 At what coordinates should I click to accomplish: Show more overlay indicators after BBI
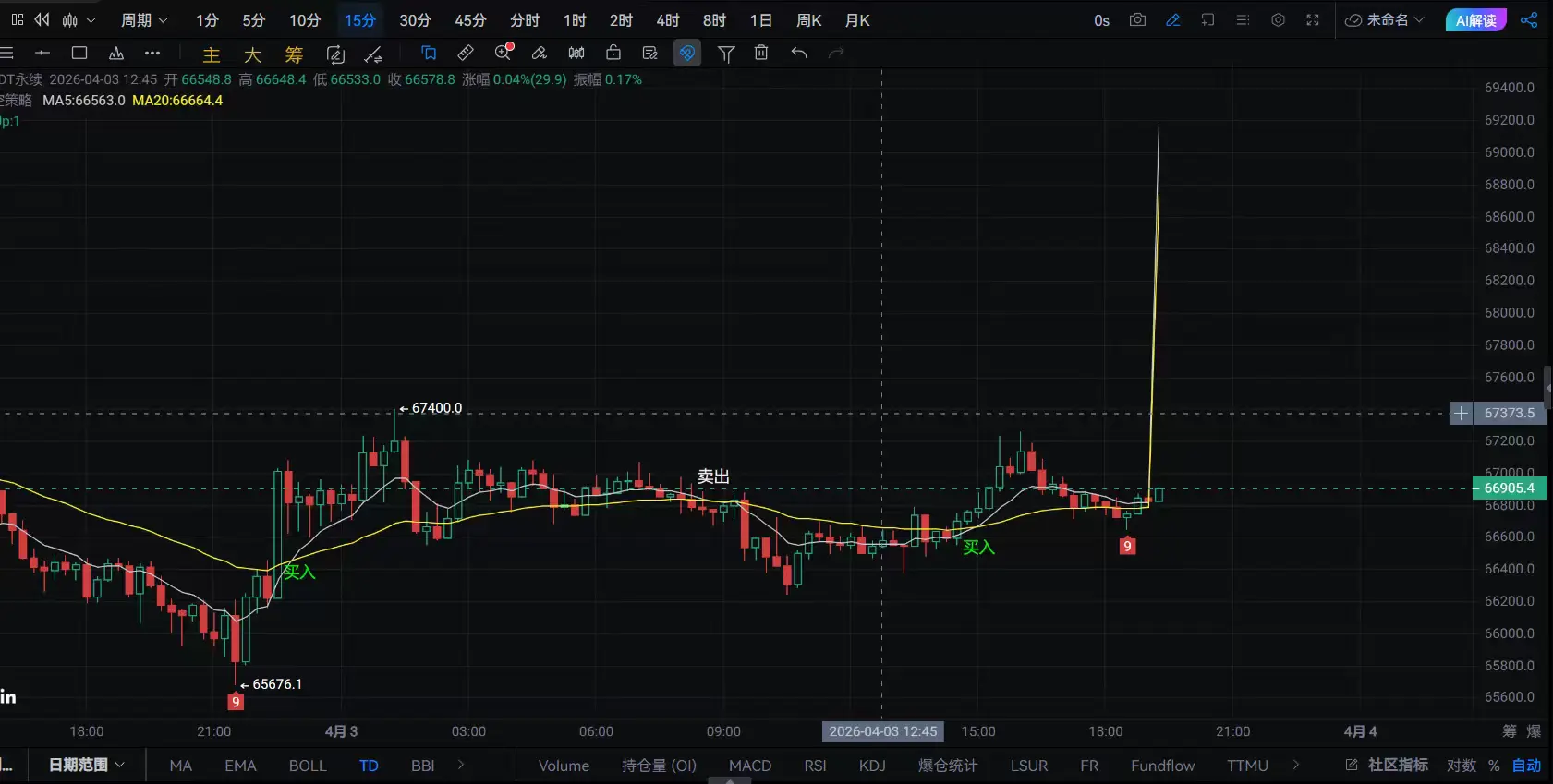[x=461, y=765]
